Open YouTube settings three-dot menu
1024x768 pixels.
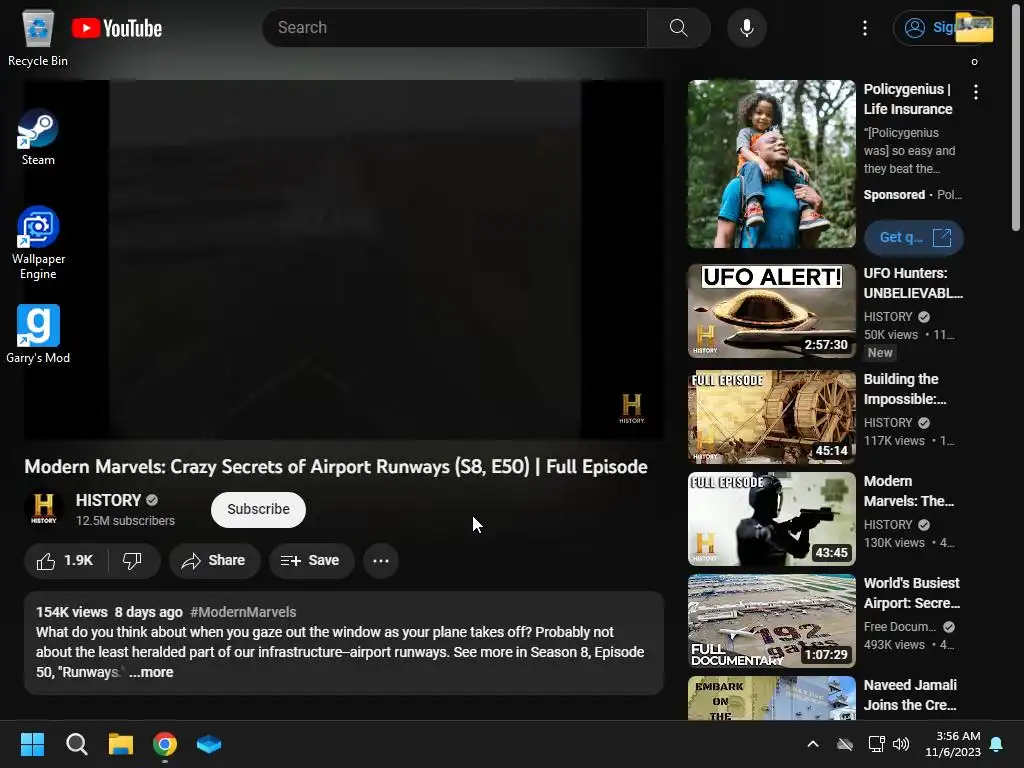coord(865,27)
